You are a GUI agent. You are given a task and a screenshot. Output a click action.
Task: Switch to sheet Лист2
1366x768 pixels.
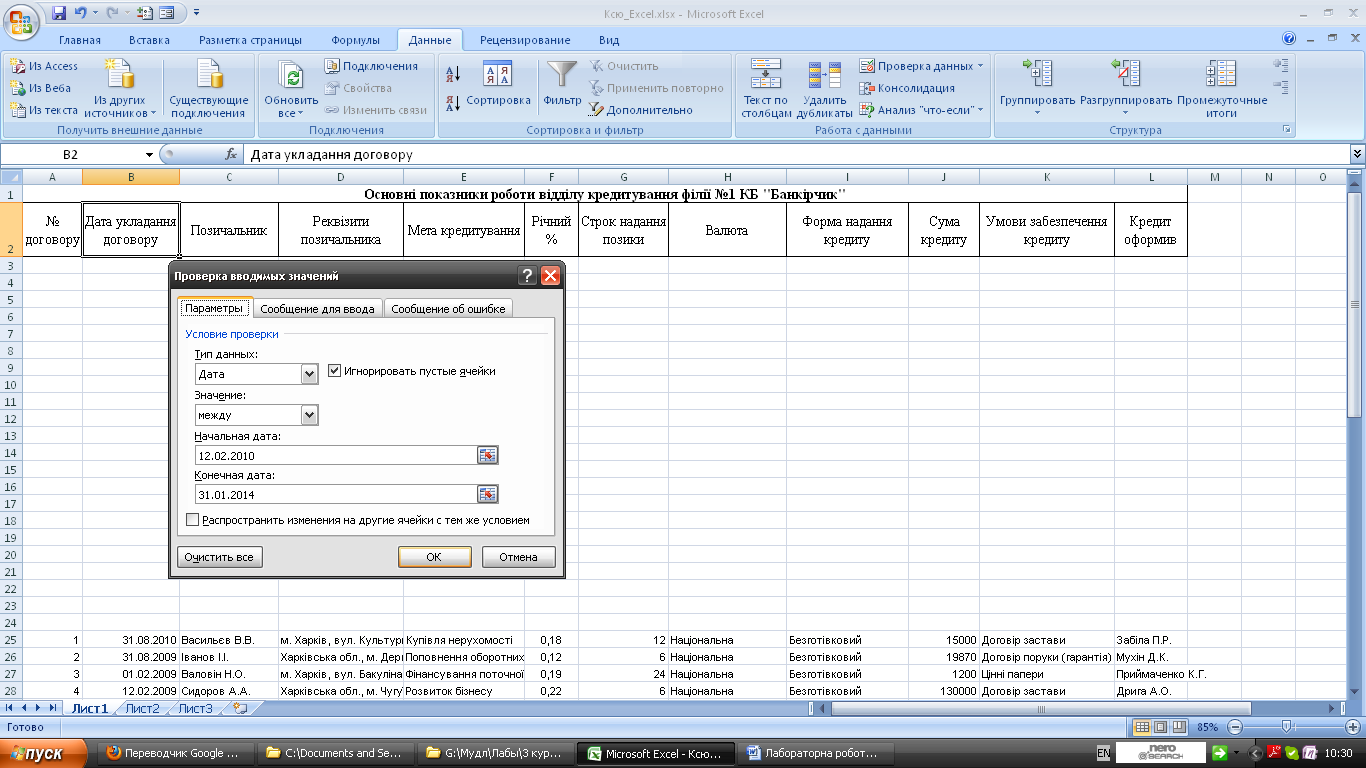(x=143, y=708)
